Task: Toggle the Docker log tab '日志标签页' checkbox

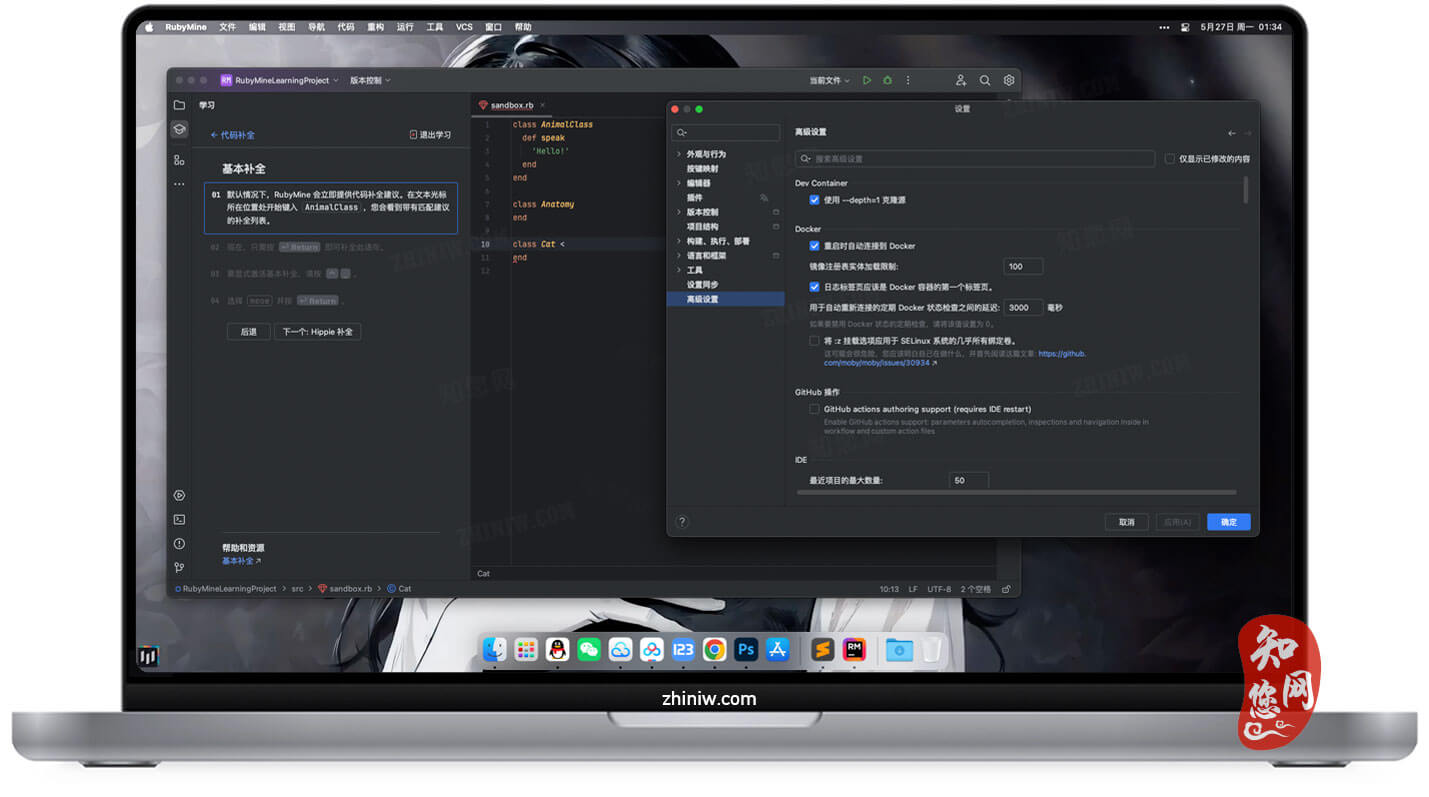Action: click(814, 287)
